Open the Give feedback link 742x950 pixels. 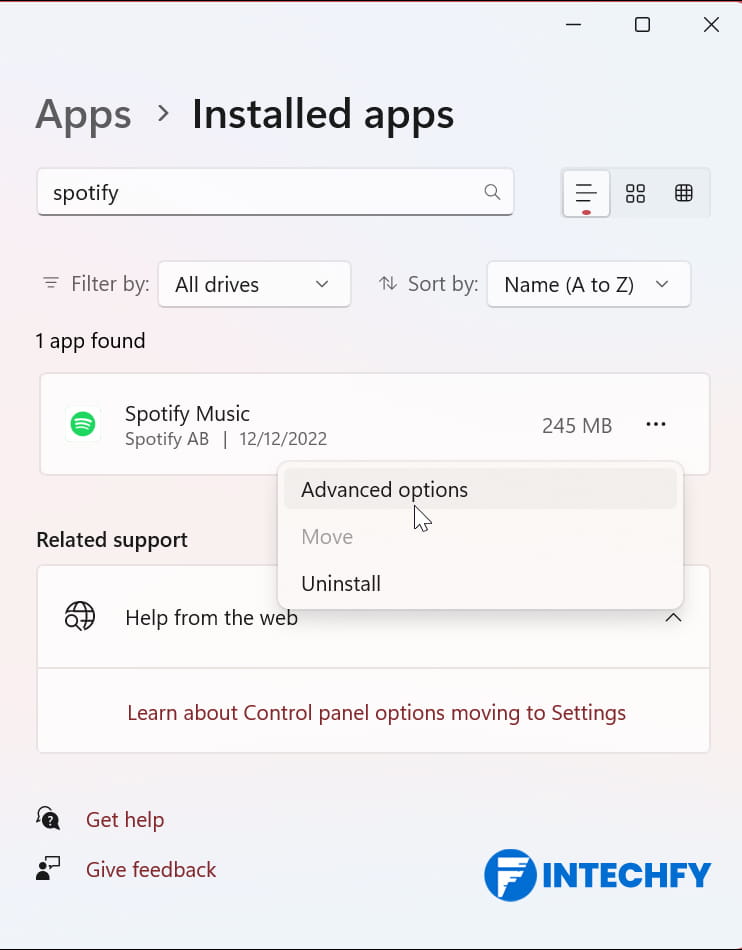(x=151, y=869)
